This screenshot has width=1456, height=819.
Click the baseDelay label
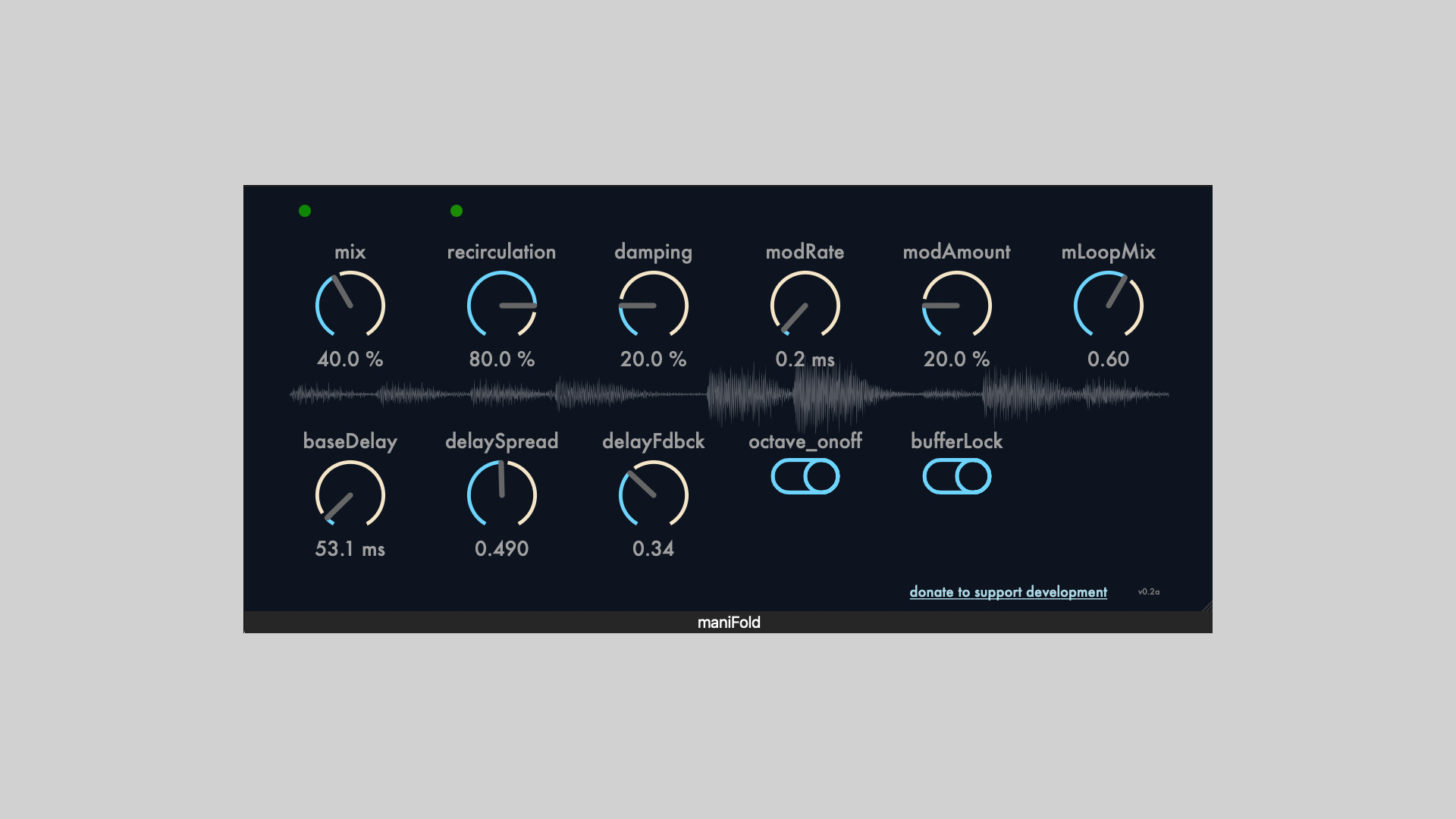(x=350, y=442)
